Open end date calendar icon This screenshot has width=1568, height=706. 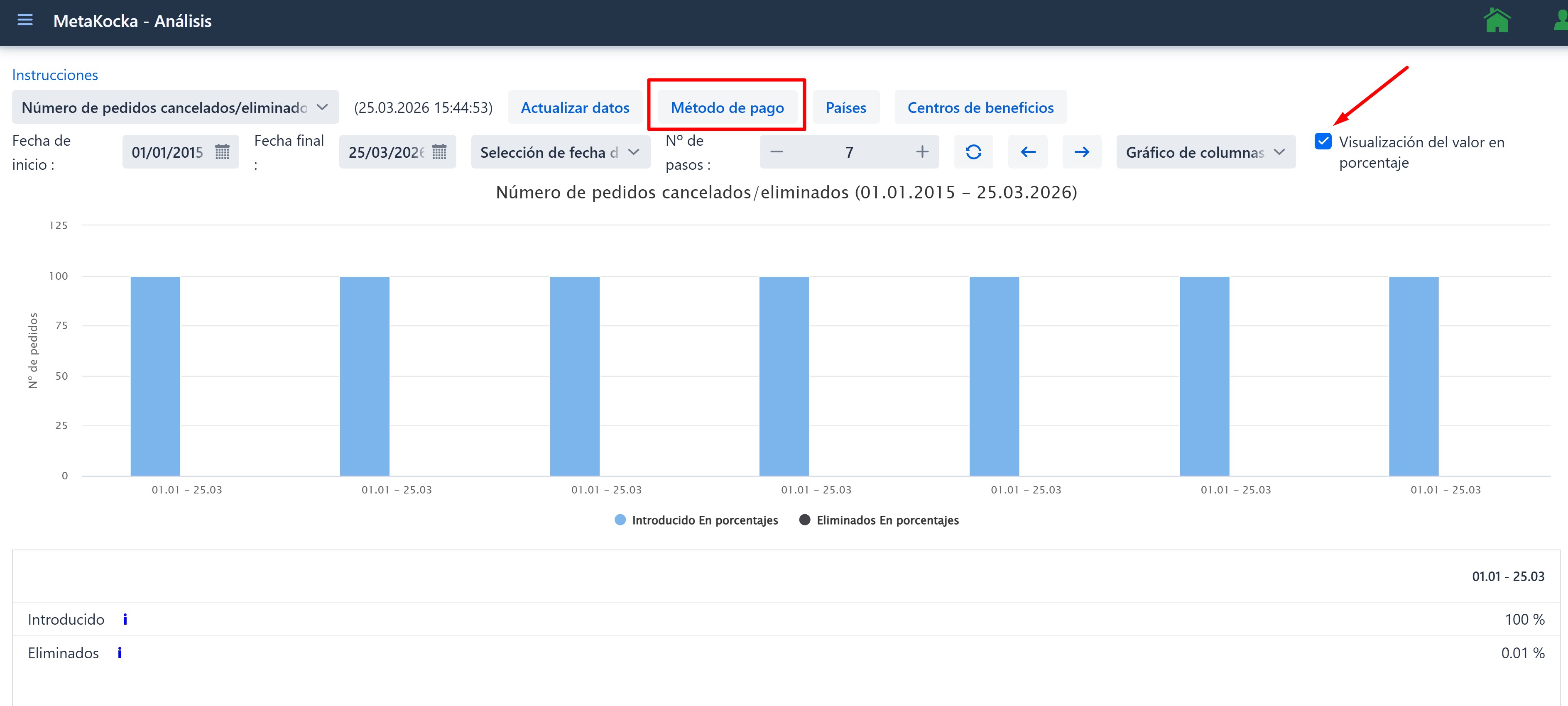[439, 152]
